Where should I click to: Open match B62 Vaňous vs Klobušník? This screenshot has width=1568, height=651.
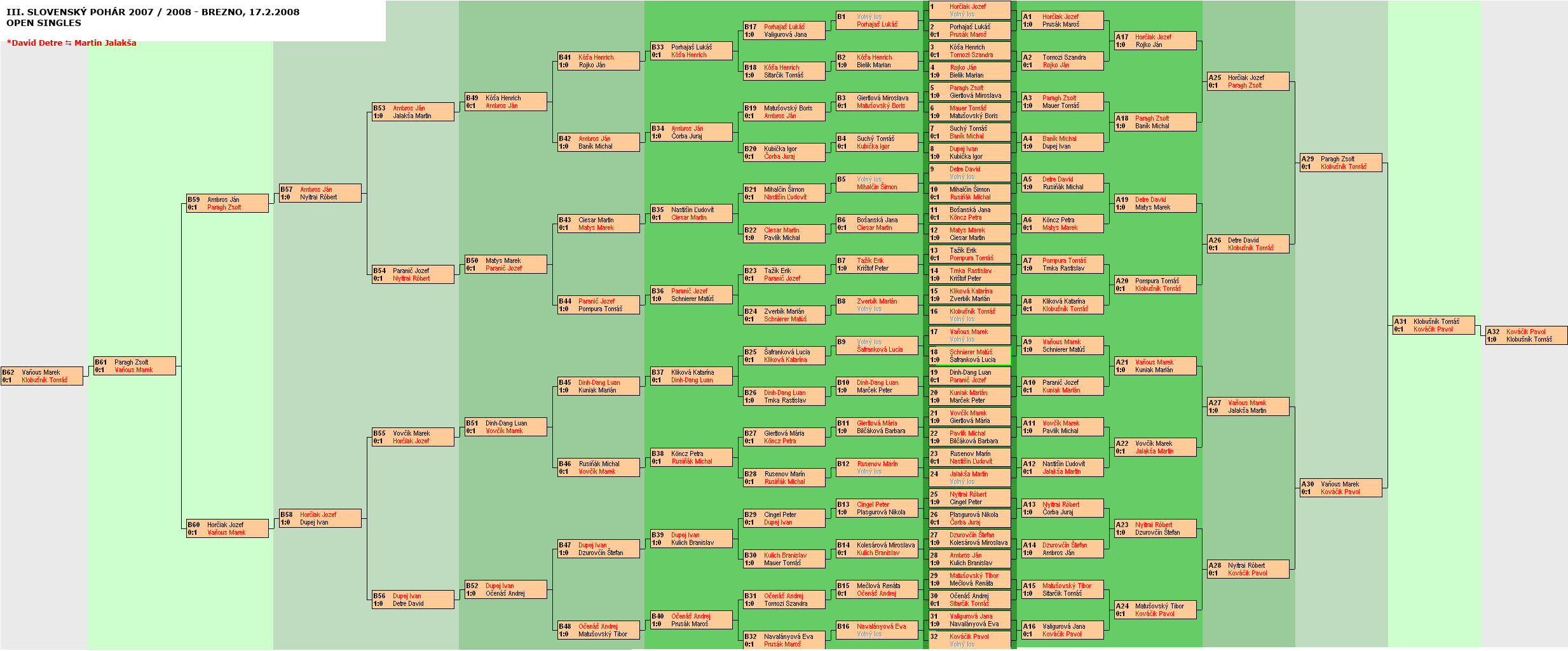[x=42, y=376]
